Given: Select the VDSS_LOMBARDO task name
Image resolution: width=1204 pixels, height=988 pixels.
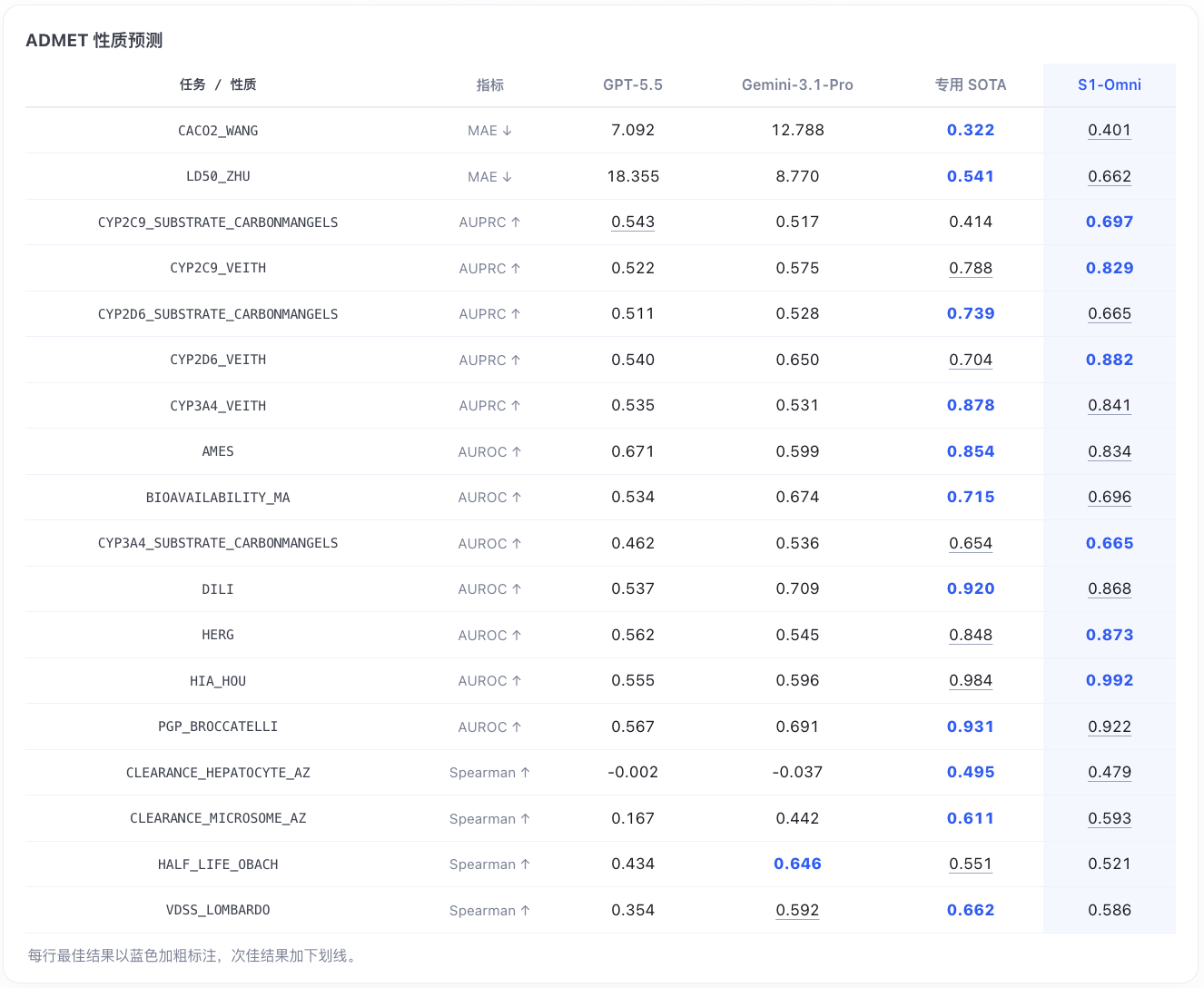Looking at the screenshot, I should pyautogui.click(x=218, y=910).
